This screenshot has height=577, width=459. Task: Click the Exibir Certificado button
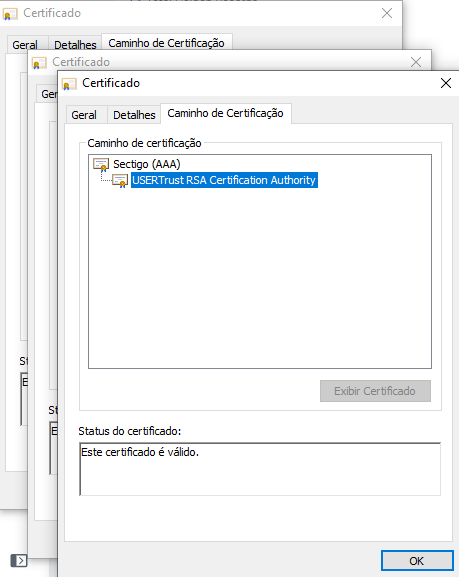375,391
